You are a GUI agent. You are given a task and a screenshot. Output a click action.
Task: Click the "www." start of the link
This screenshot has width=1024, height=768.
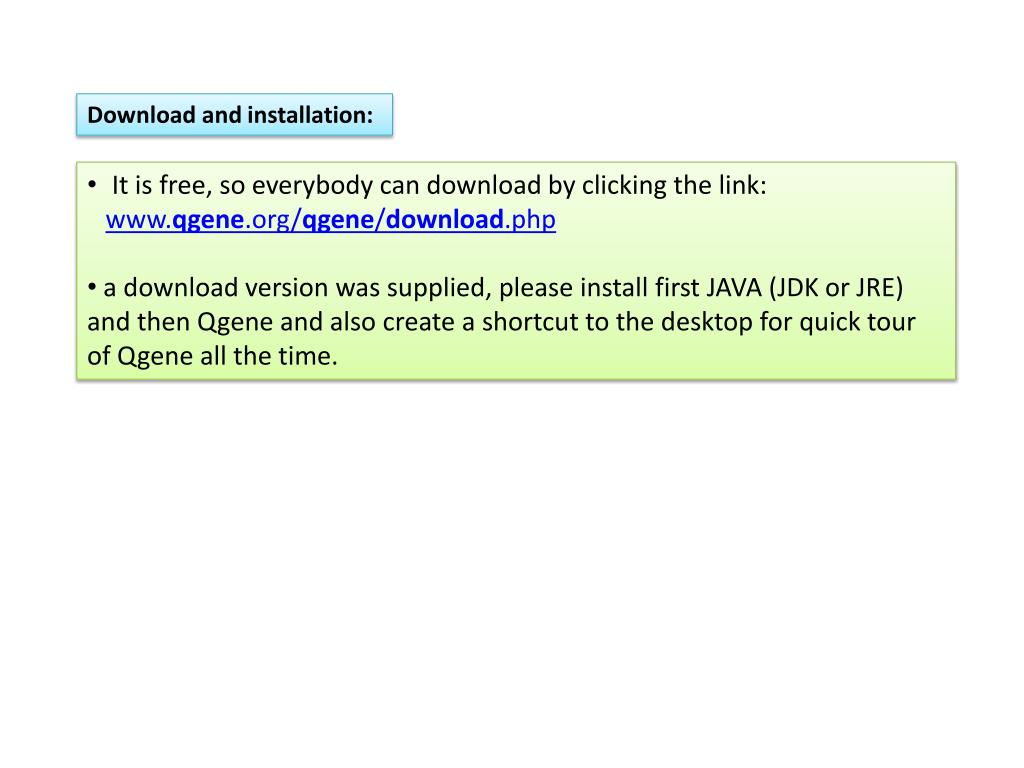coord(138,220)
